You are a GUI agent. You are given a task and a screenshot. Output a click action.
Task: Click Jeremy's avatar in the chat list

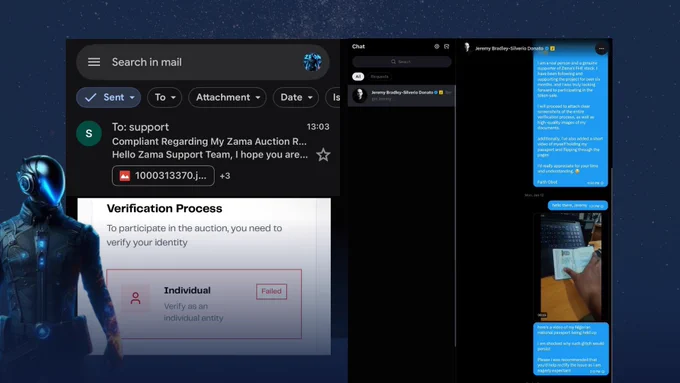pyautogui.click(x=360, y=95)
